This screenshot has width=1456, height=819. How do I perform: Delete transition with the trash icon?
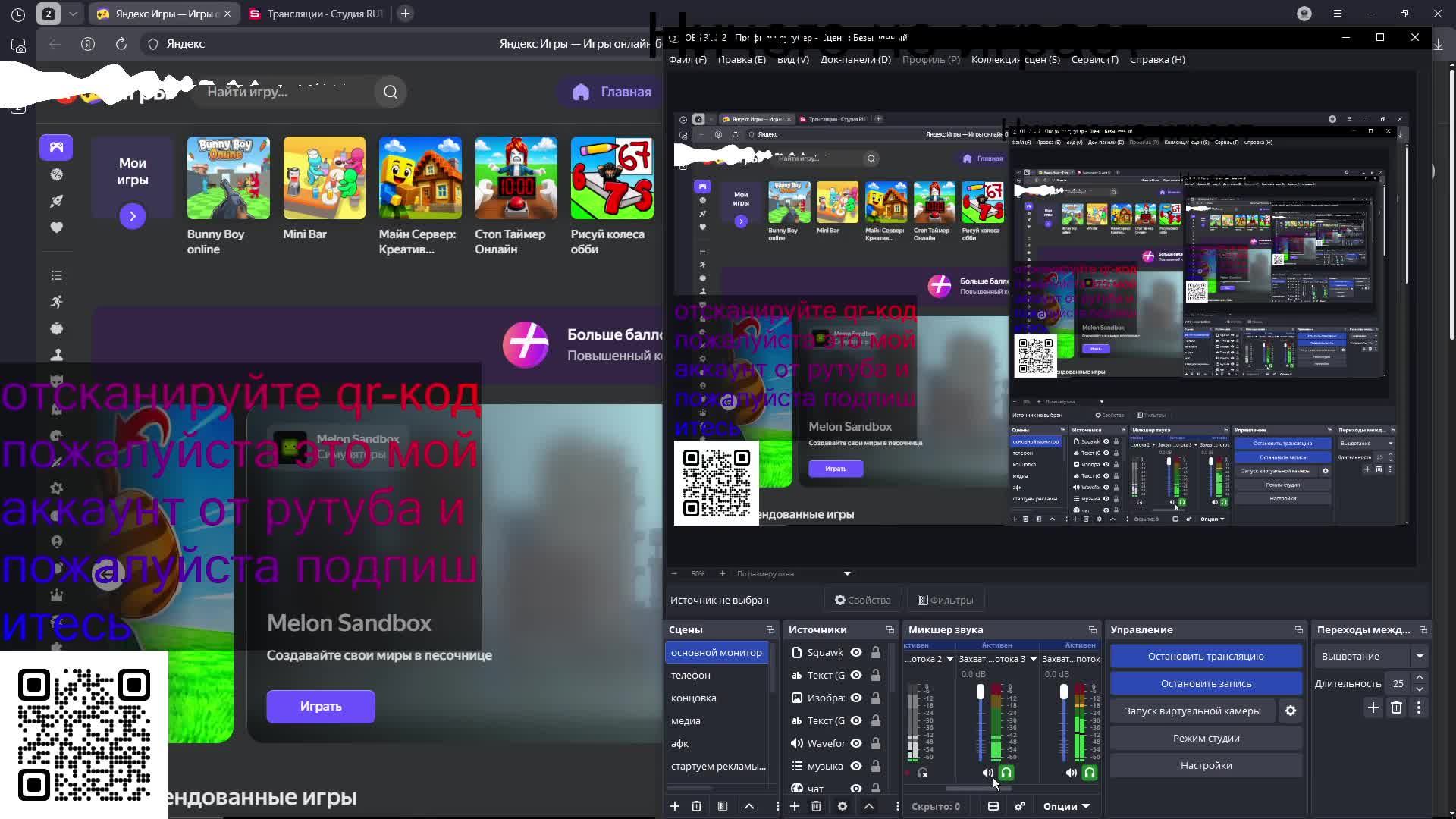[1396, 708]
